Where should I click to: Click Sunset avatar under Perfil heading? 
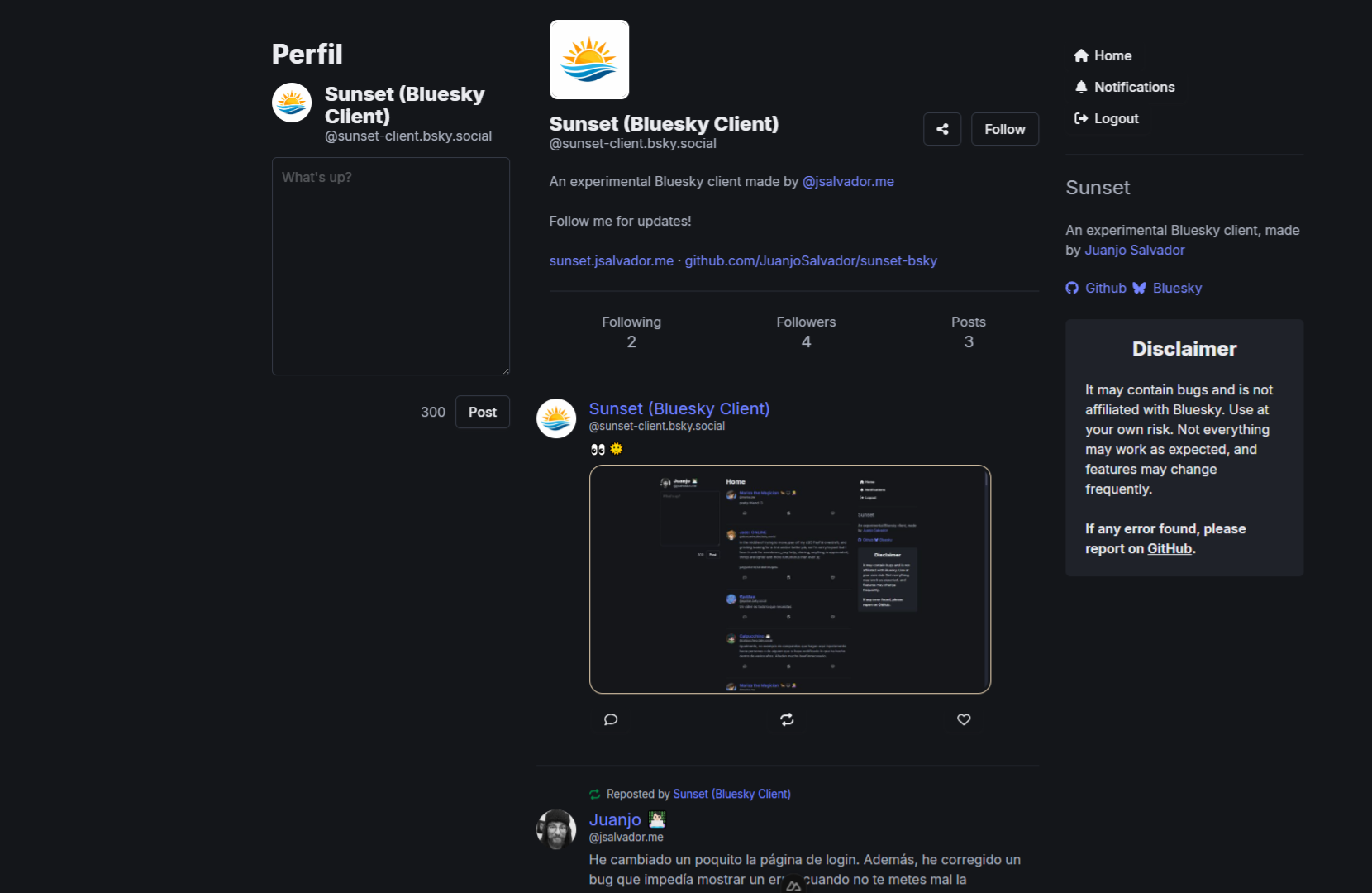[x=292, y=103]
